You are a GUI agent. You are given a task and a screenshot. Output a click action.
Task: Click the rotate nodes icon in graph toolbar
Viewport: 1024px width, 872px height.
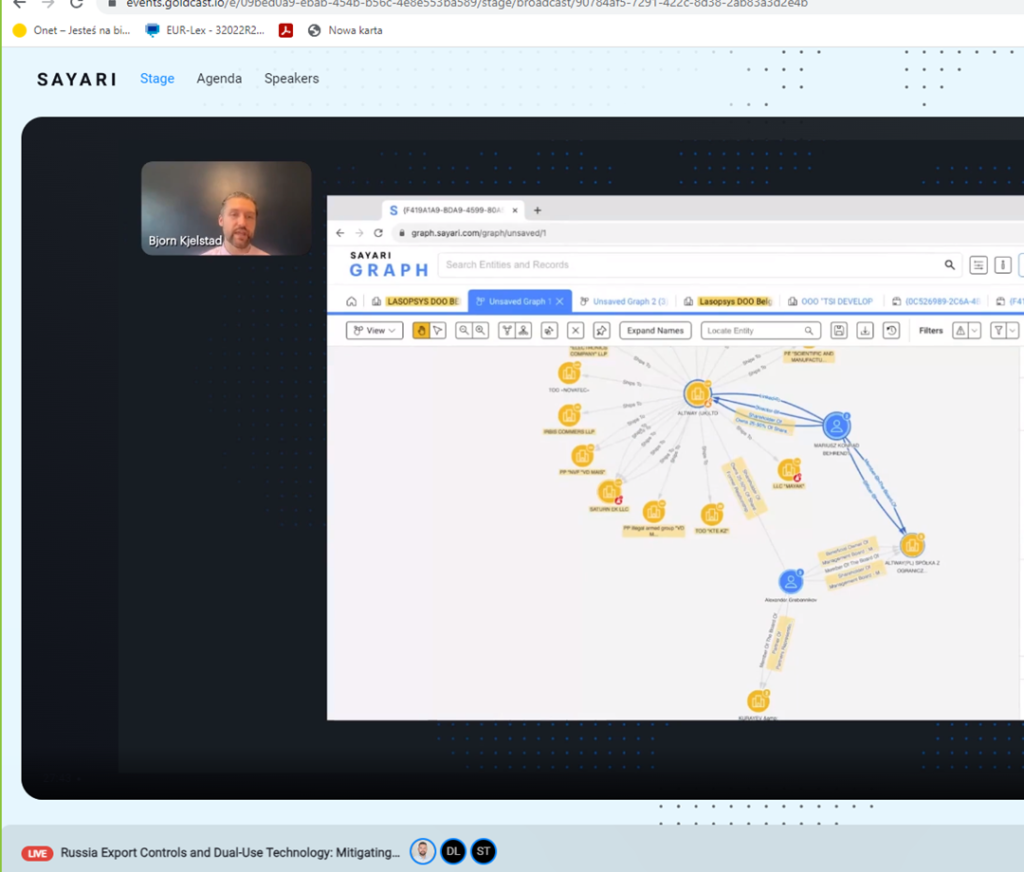pos(549,331)
